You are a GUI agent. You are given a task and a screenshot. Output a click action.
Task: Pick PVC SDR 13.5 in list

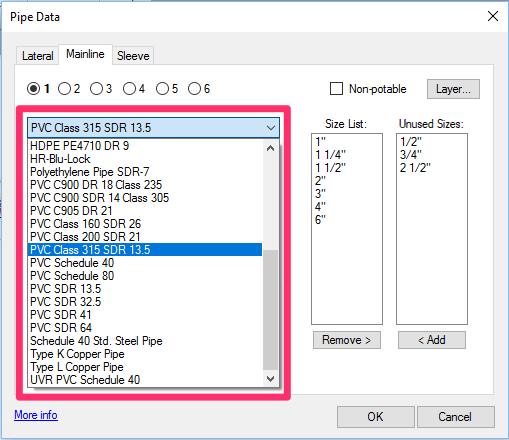(x=145, y=289)
